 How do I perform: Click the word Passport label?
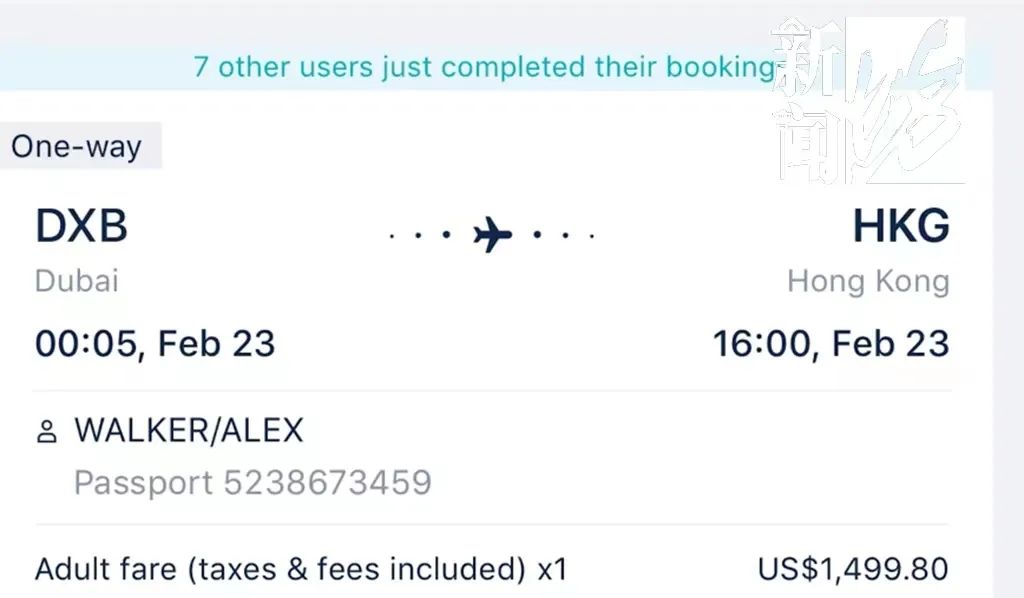(143, 483)
